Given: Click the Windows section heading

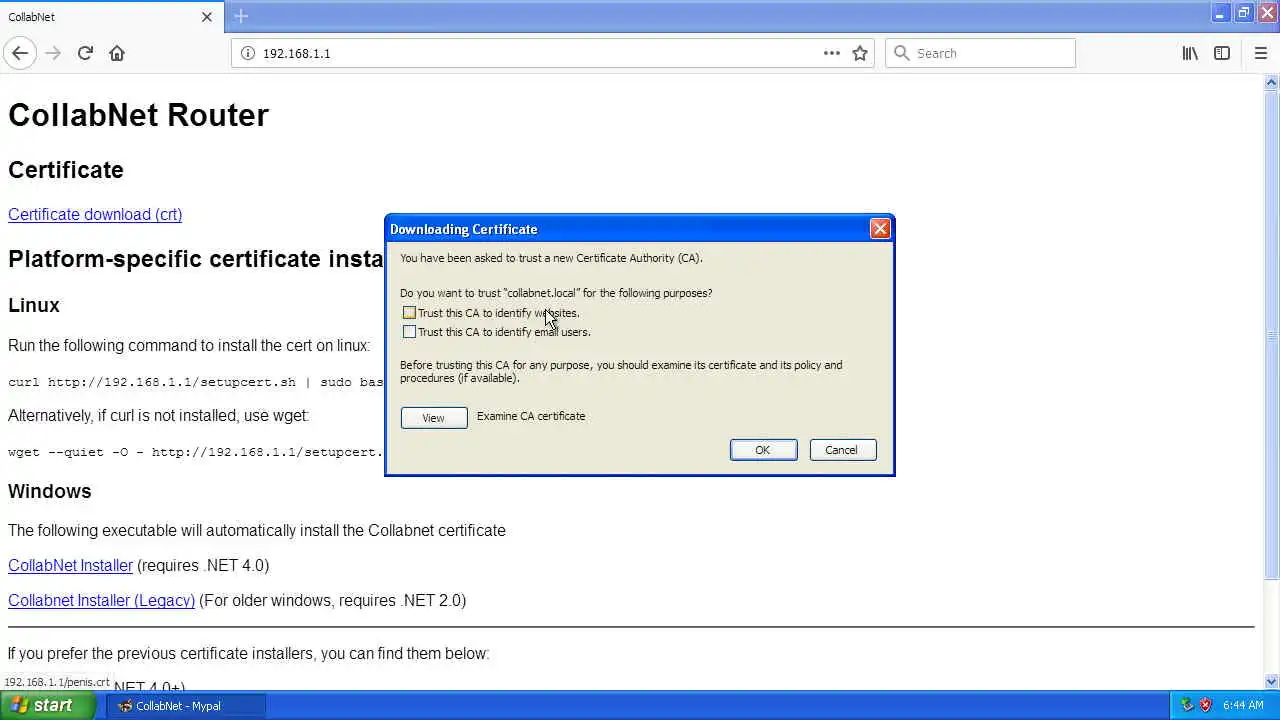Looking at the screenshot, I should tap(50, 491).
